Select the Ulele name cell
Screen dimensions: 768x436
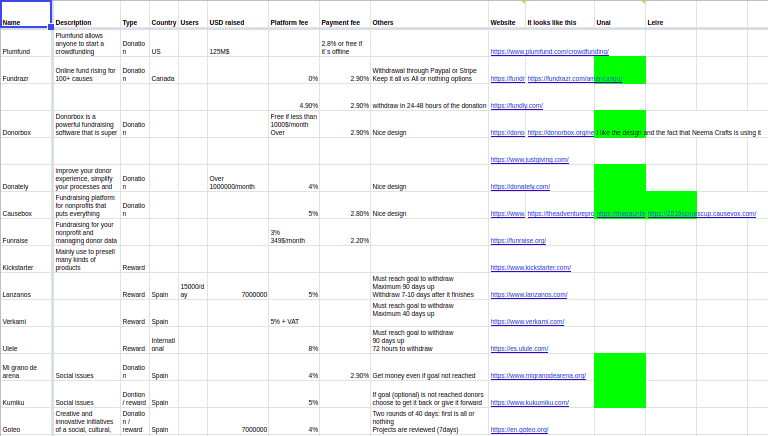[x=26, y=340]
